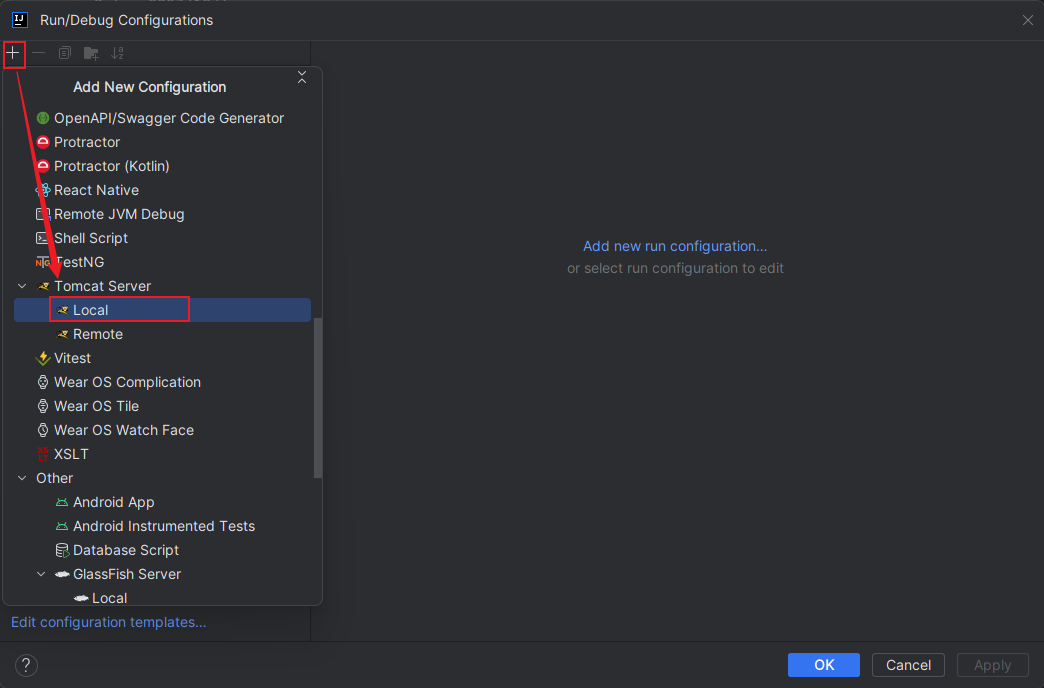This screenshot has height=688, width=1044.
Task: Click the OpenAPI/Swagger Code Generator icon
Action: (x=43, y=118)
